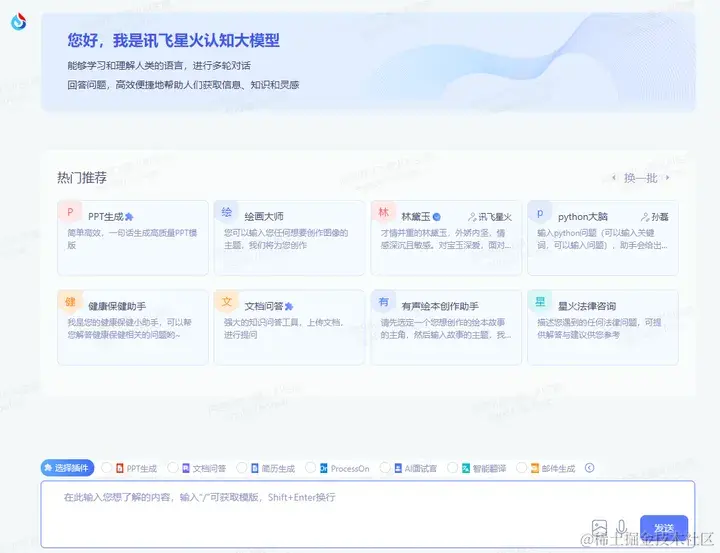Open the 文档问答 recommendation card
This screenshot has width=720, height=553.
click(289, 327)
